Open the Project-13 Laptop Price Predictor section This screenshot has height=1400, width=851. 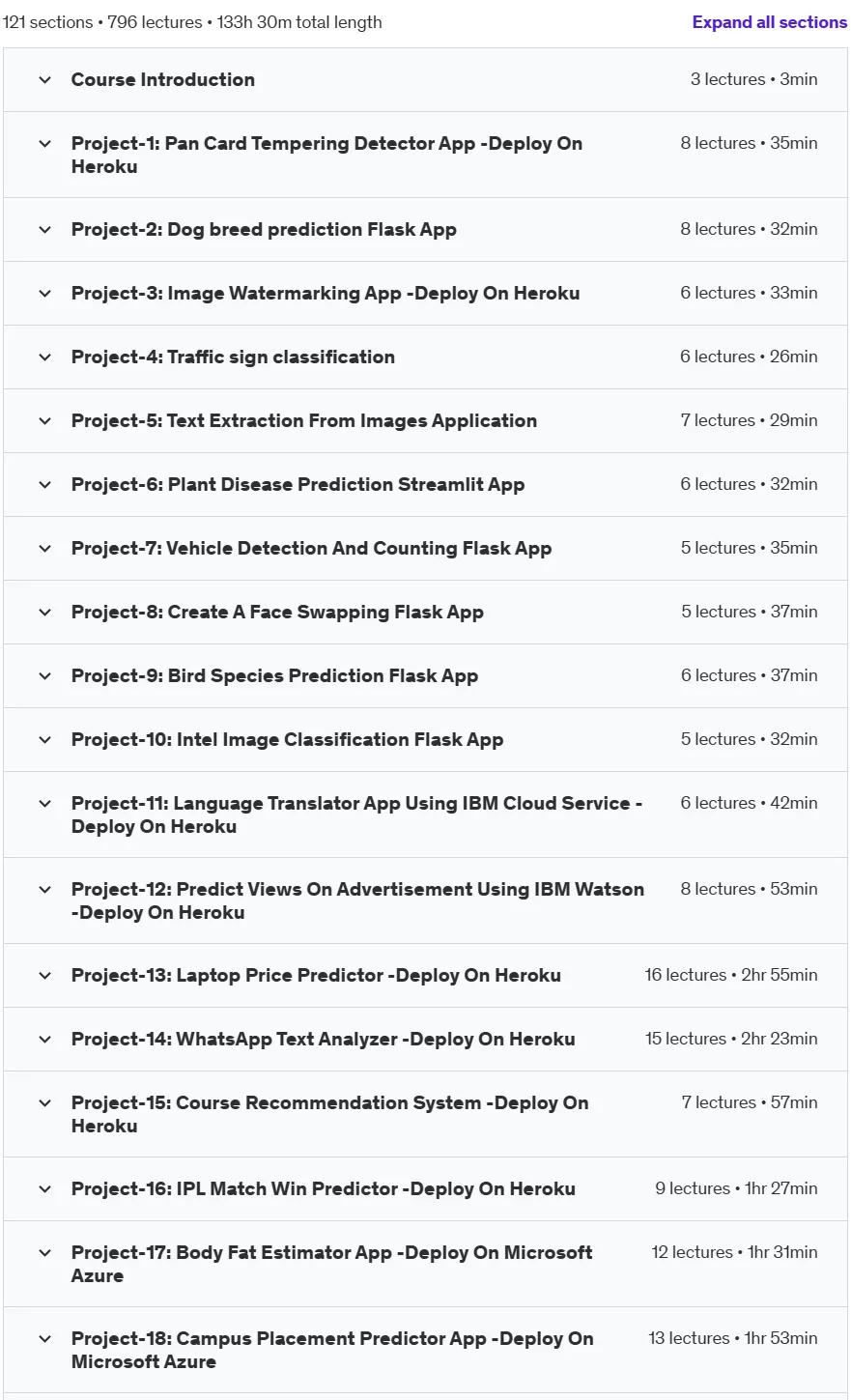pos(425,976)
